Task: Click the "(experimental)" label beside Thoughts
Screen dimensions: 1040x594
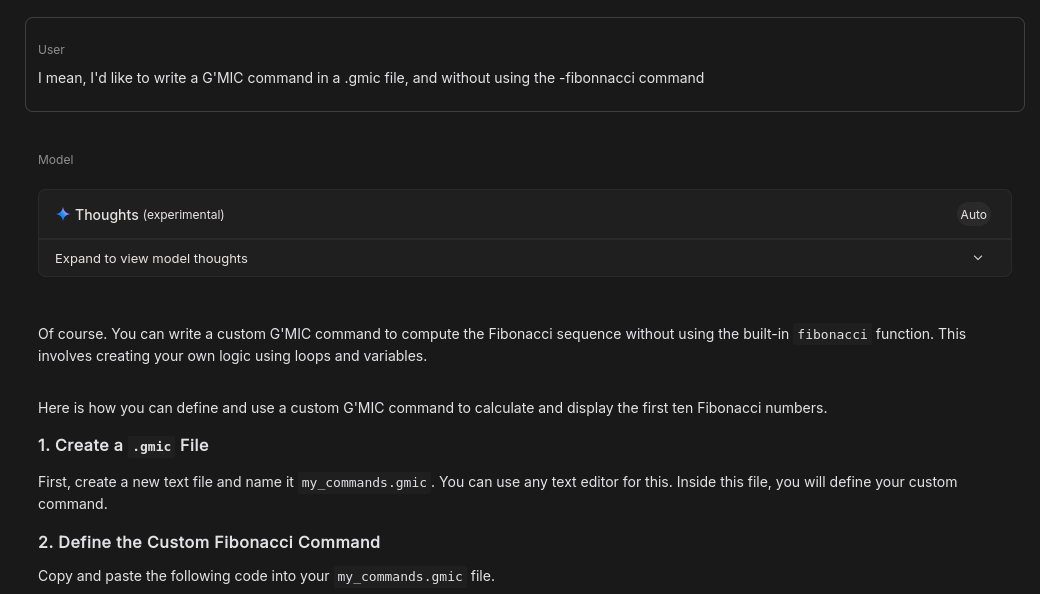Action: pyautogui.click(x=183, y=215)
